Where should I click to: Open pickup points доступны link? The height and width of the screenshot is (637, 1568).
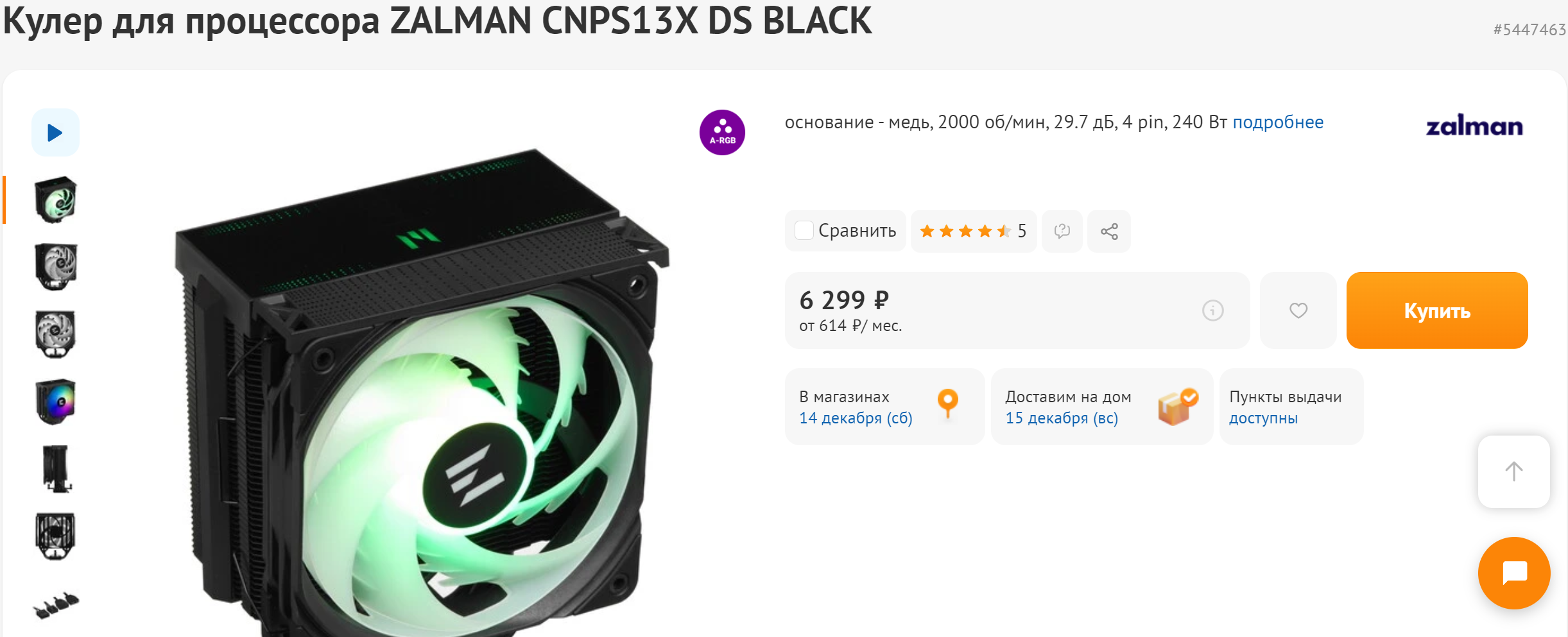(x=1262, y=418)
